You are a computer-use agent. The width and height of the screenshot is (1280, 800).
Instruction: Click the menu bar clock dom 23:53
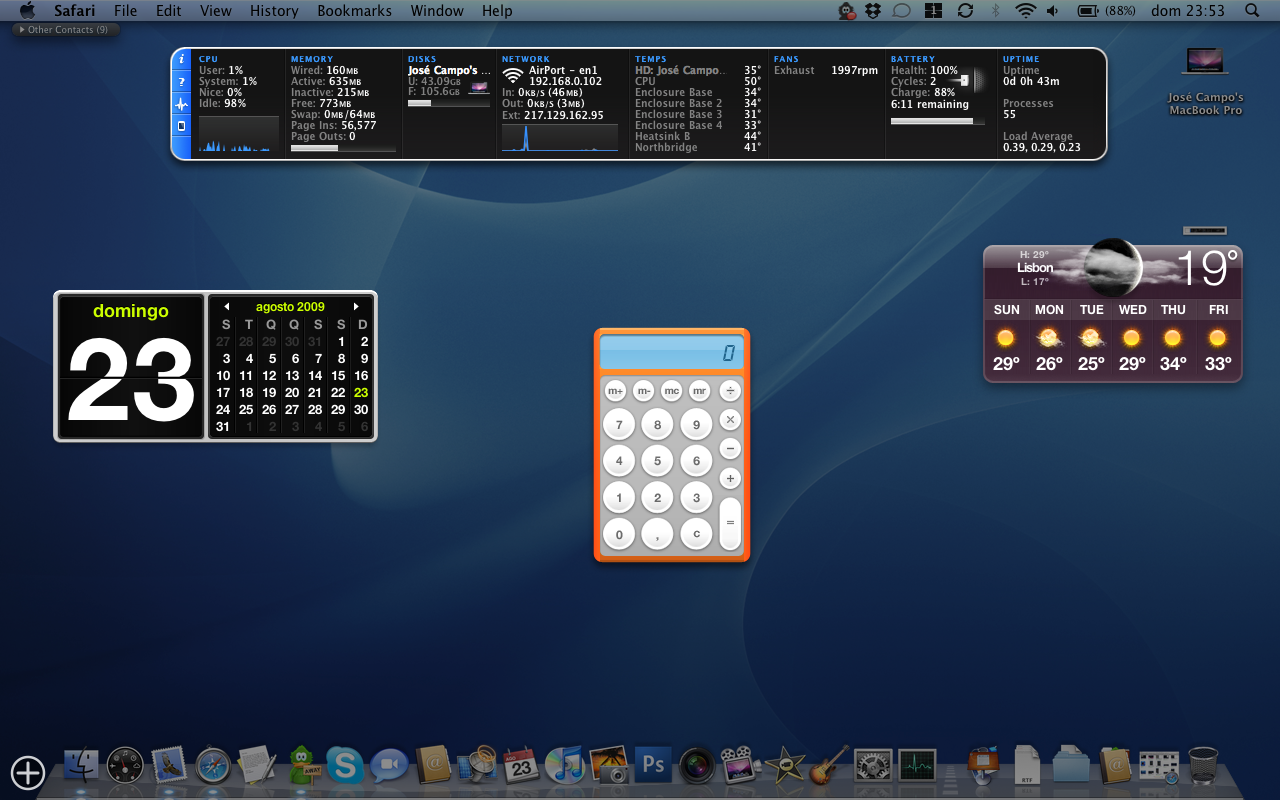pos(1188,11)
